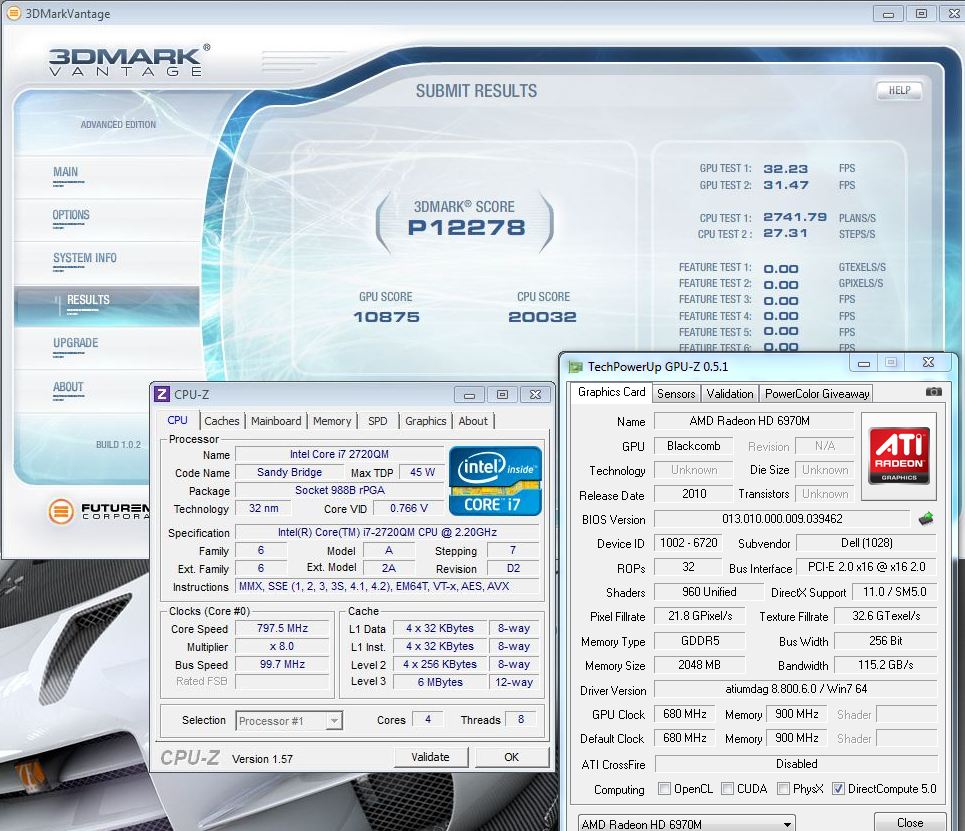
Task: Click OK in the CPU-Z window
Action: pyautogui.click(x=511, y=757)
